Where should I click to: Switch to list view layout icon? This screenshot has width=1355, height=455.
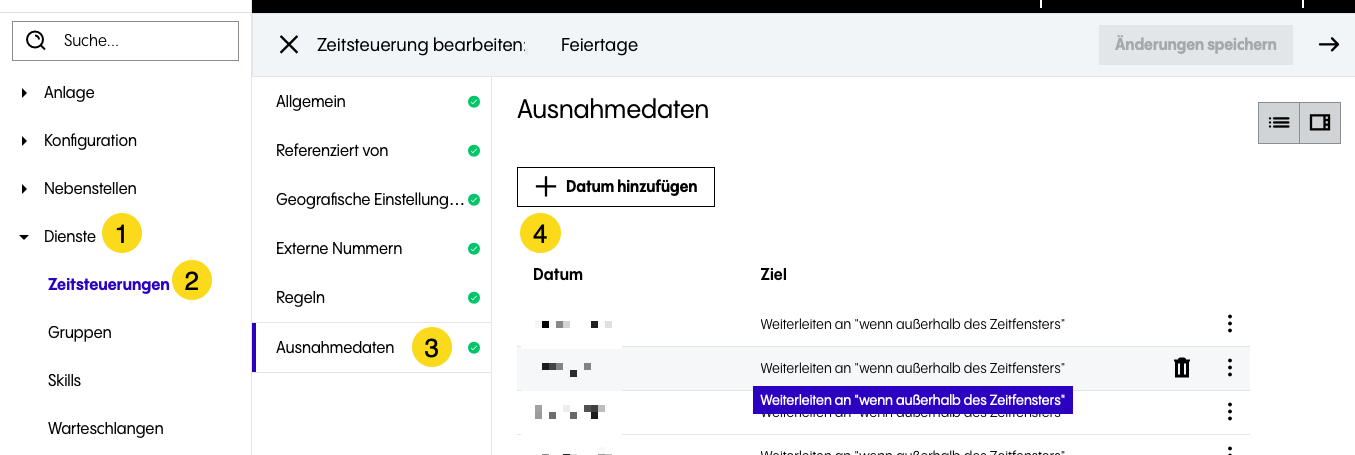click(1278, 123)
